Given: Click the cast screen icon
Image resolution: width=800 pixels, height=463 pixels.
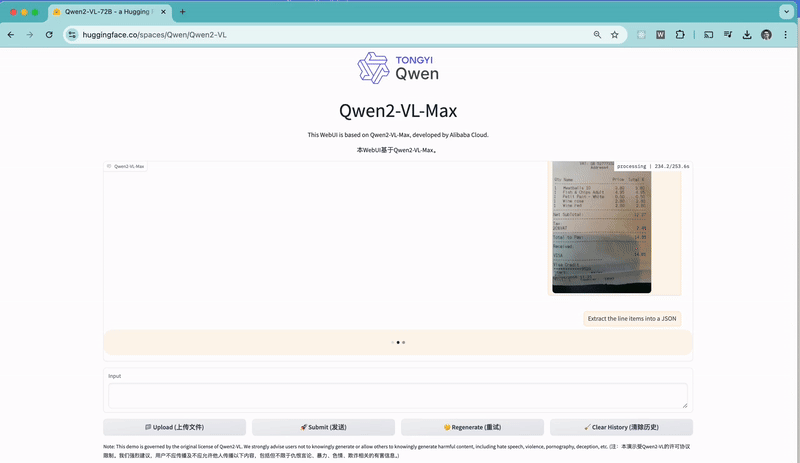Looking at the screenshot, I should pyautogui.click(x=708, y=35).
